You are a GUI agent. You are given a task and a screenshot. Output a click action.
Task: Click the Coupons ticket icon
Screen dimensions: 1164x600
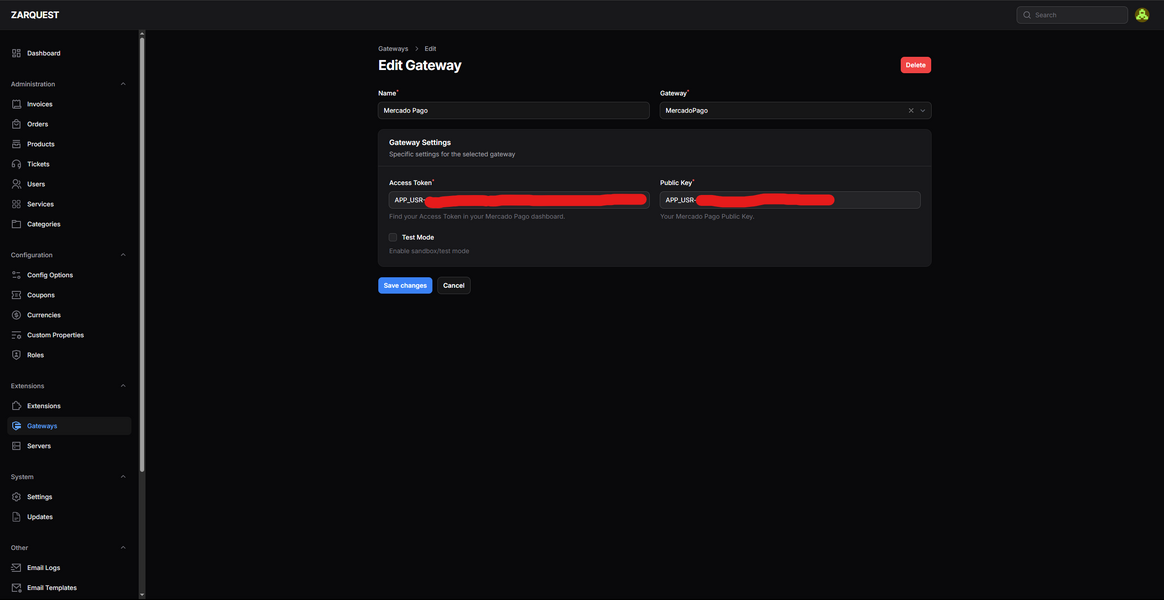click(16, 295)
